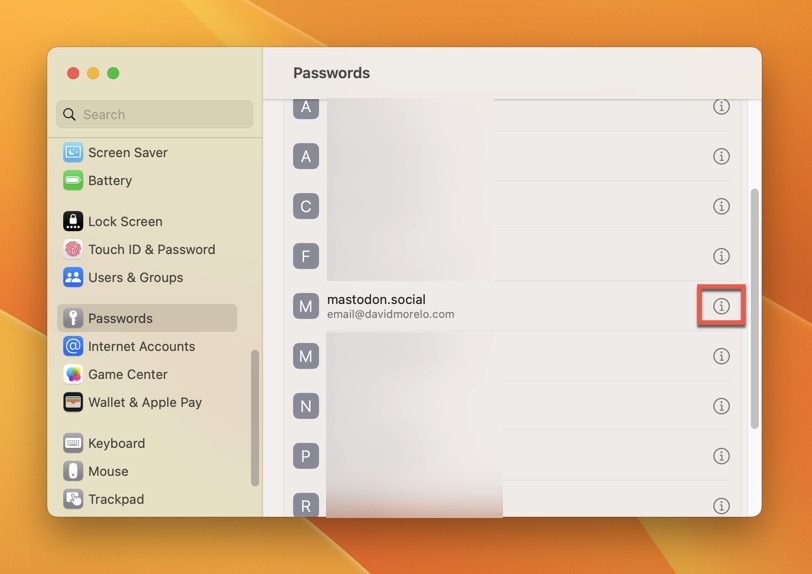Click the C letter avatar

tap(306, 206)
